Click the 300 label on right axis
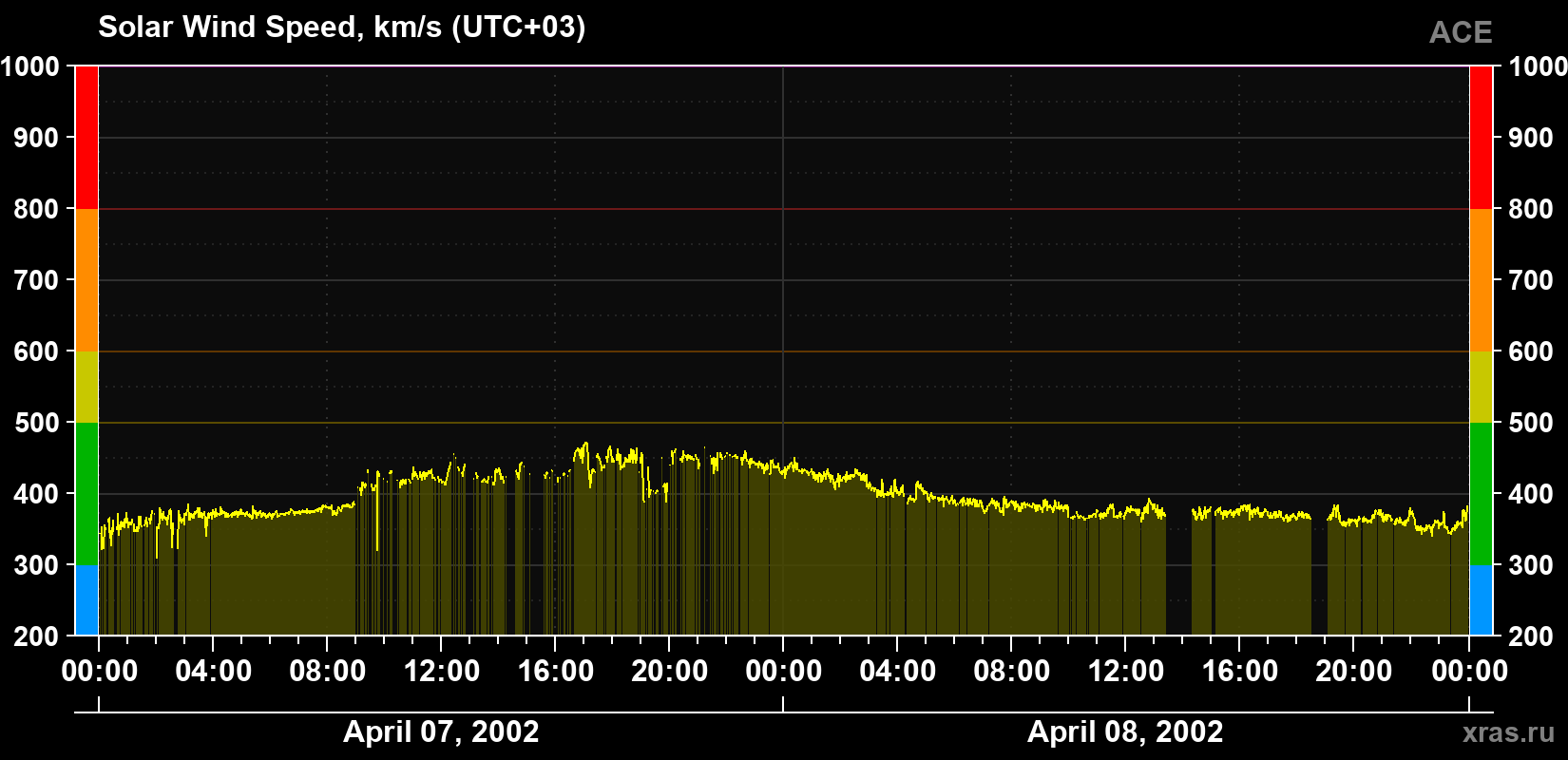Image resolution: width=1568 pixels, height=760 pixels. click(1531, 565)
